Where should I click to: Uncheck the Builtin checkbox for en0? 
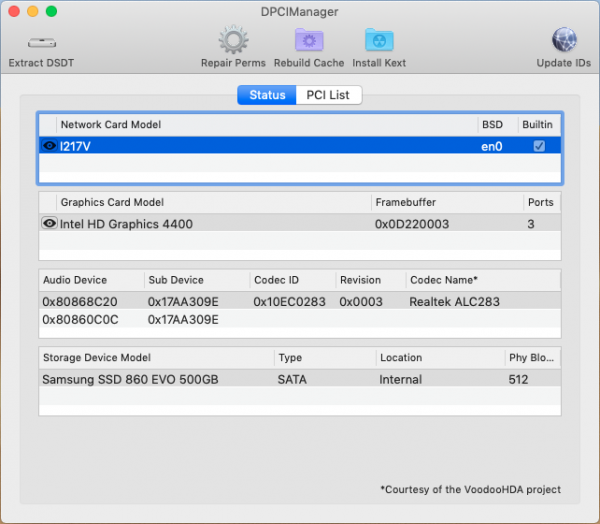click(x=539, y=146)
